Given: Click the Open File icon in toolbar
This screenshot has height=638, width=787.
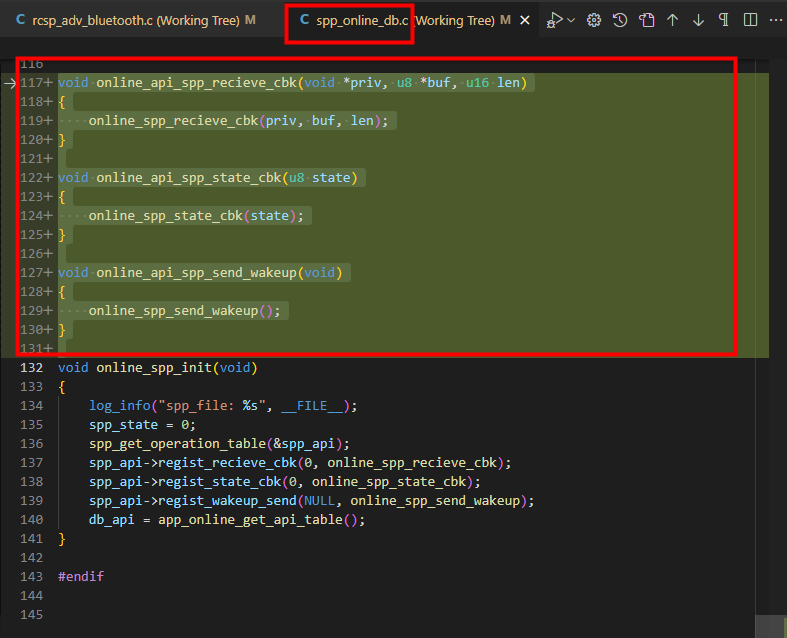Looking at the screenshot, I should click(646, 20).
